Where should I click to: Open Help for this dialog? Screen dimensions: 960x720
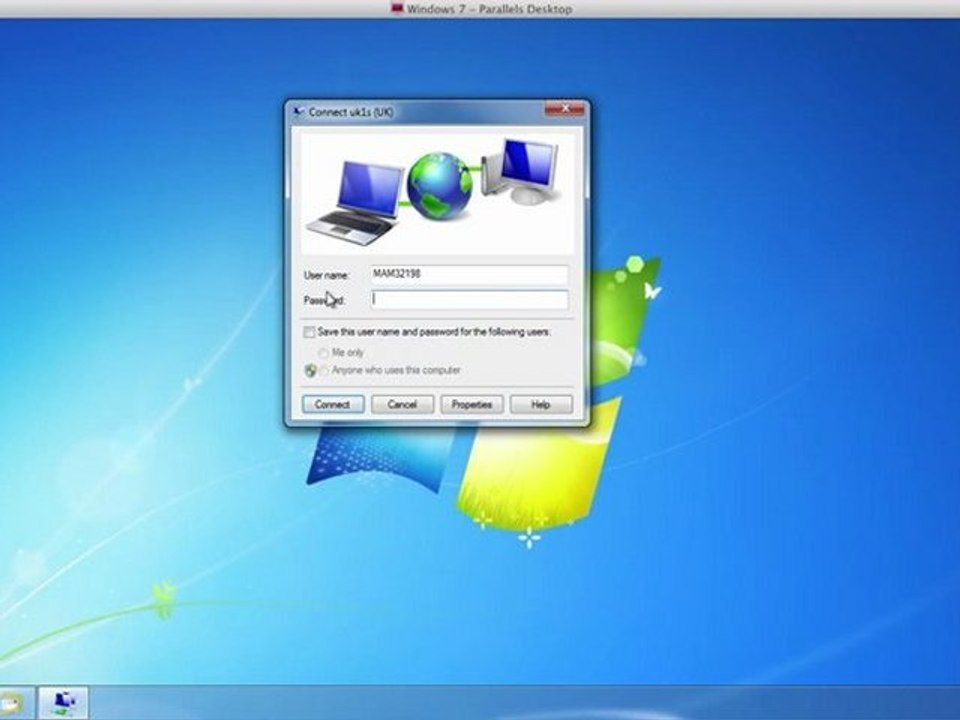541,405
